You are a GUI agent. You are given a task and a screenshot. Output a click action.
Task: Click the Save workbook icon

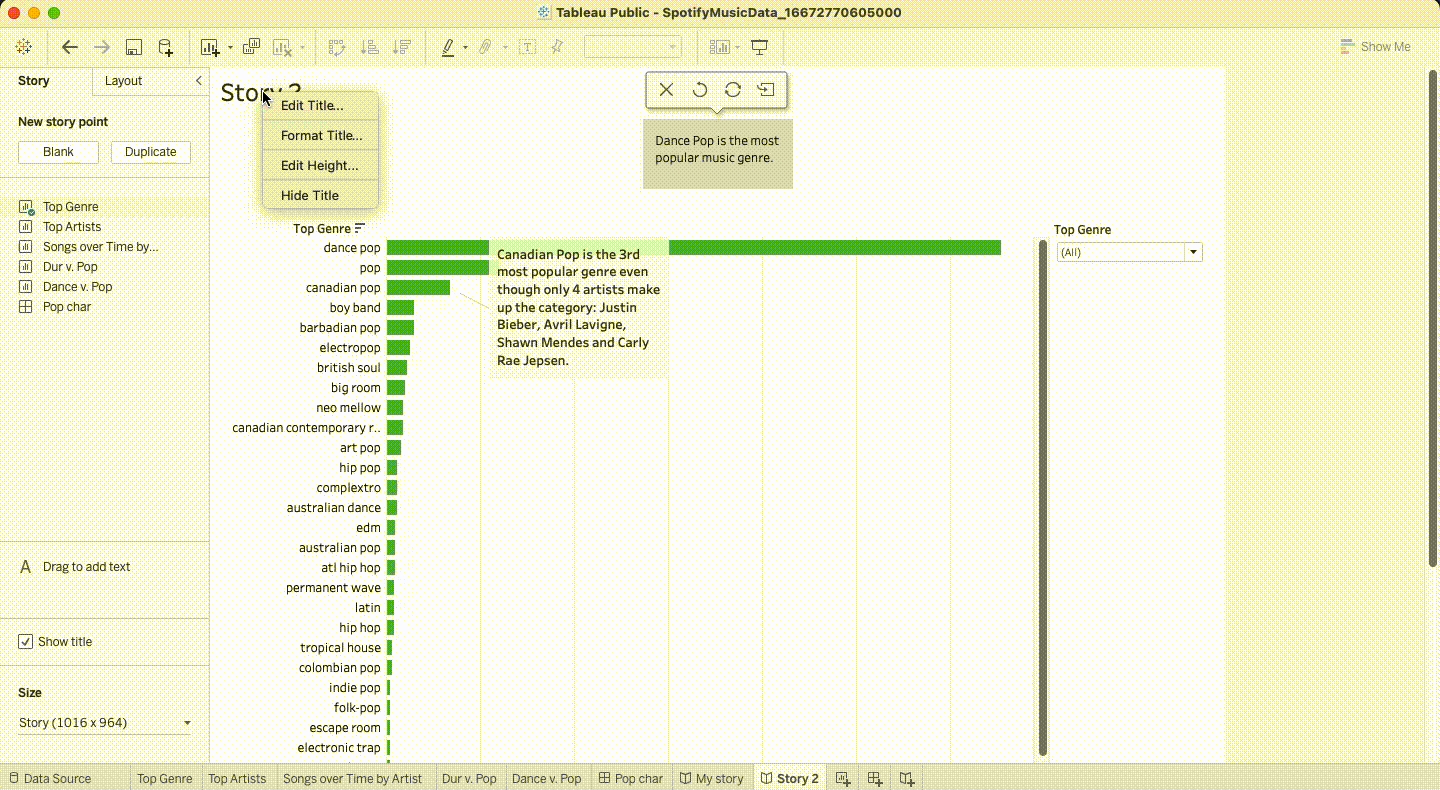click(133, 47)
